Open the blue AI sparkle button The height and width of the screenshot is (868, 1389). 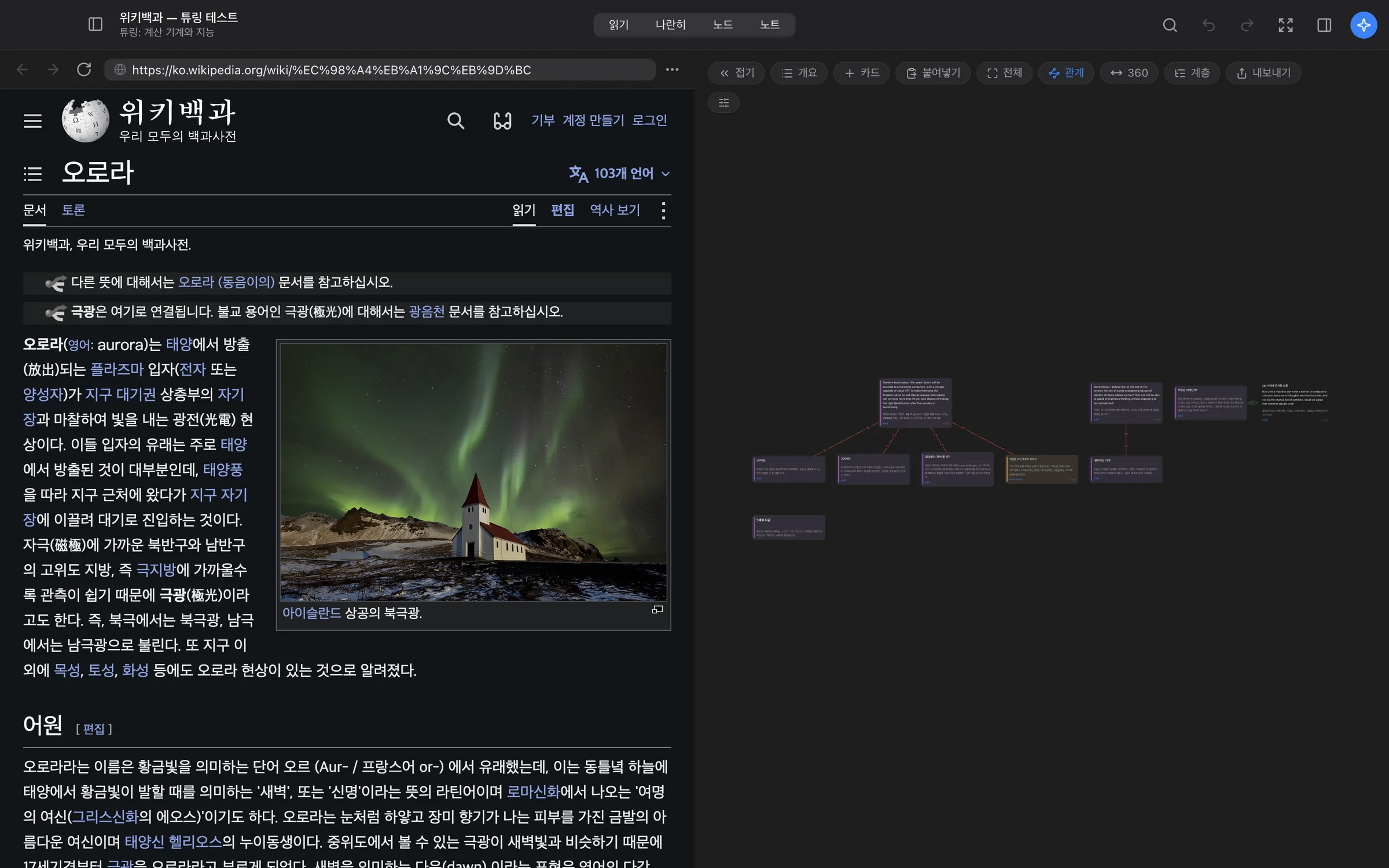[1364, 25]
